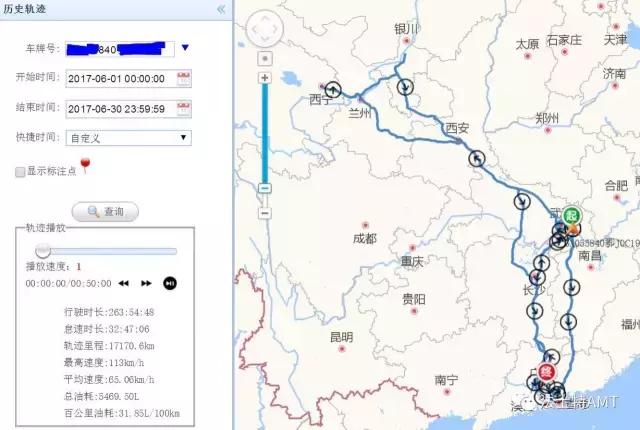Click the map pan navigation control
Image resolution: width=640 pixels, height=430 pixels.
click(264, 28)
